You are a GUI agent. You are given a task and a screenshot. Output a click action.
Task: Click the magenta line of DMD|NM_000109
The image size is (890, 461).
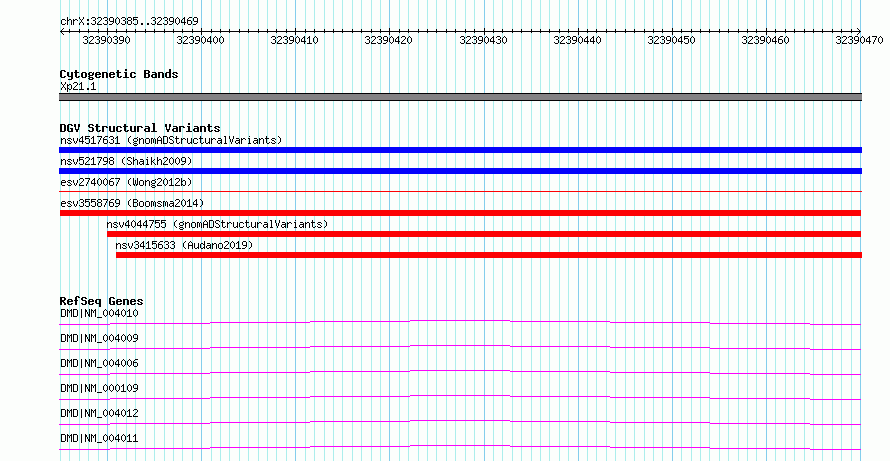coord(460,397)
